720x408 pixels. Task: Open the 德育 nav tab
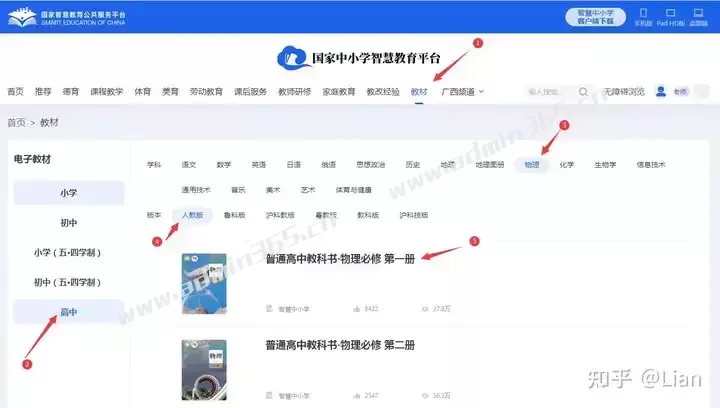pyautogui.click(x=70, y=92)
